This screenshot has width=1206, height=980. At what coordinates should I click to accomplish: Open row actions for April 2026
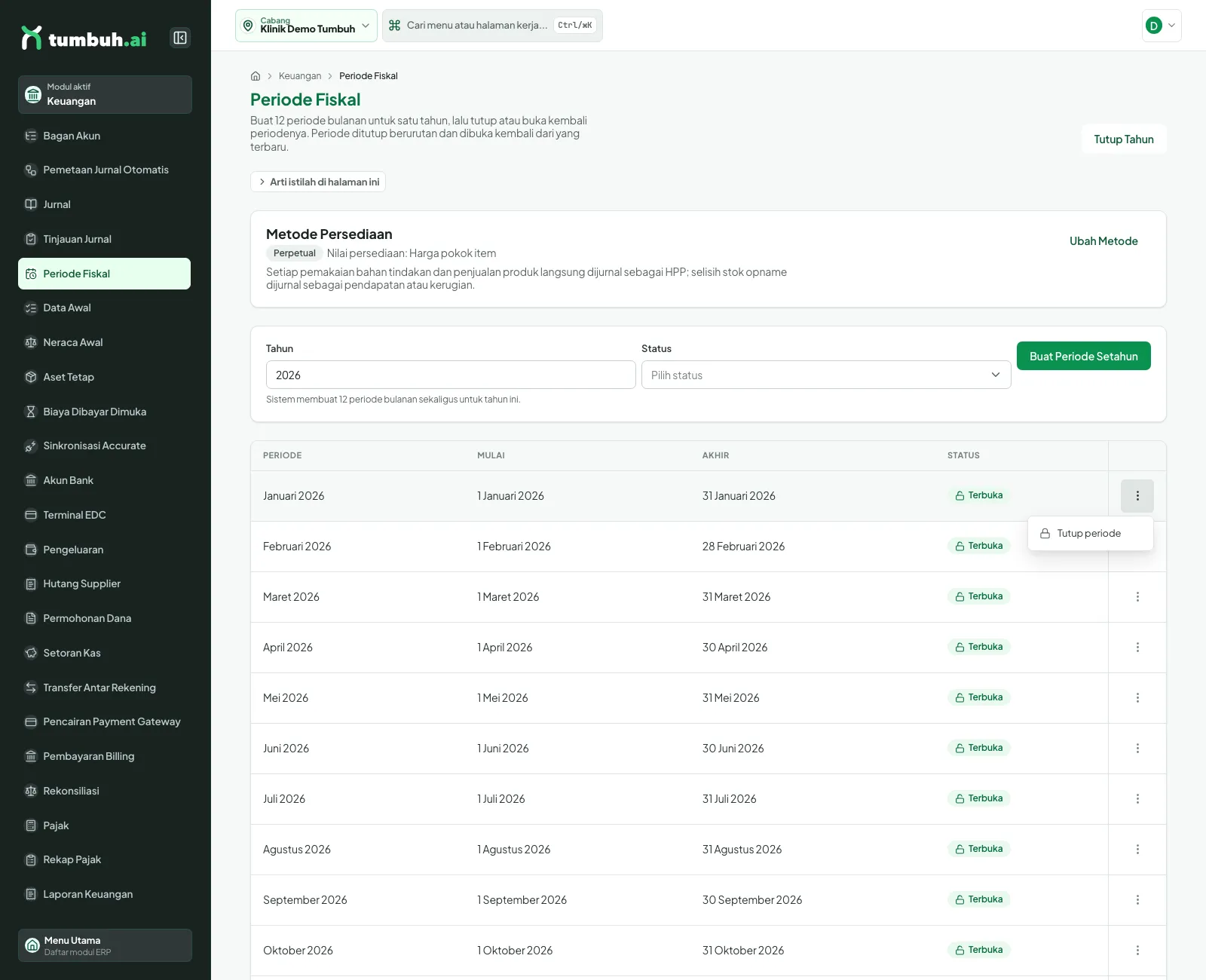click(x=1137, y=648)
